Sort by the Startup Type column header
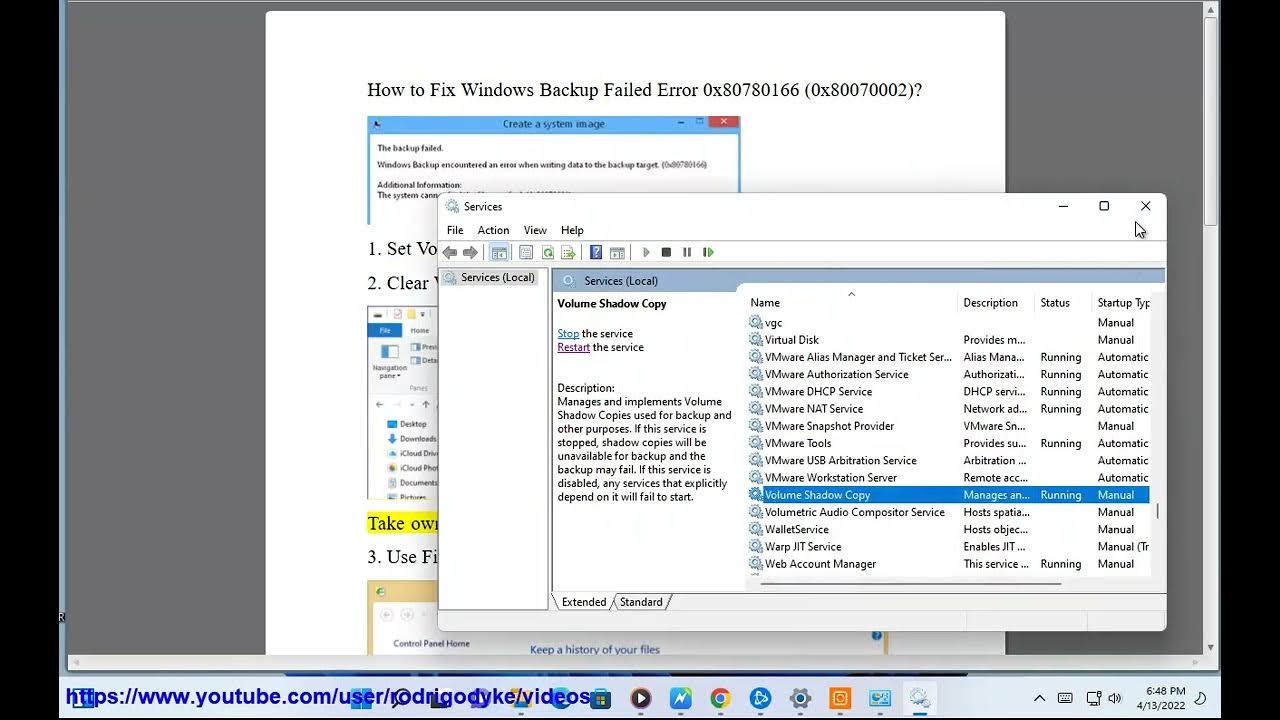Image resolution: width=1280 pixels, height=720 pixels. point(1123,303)
